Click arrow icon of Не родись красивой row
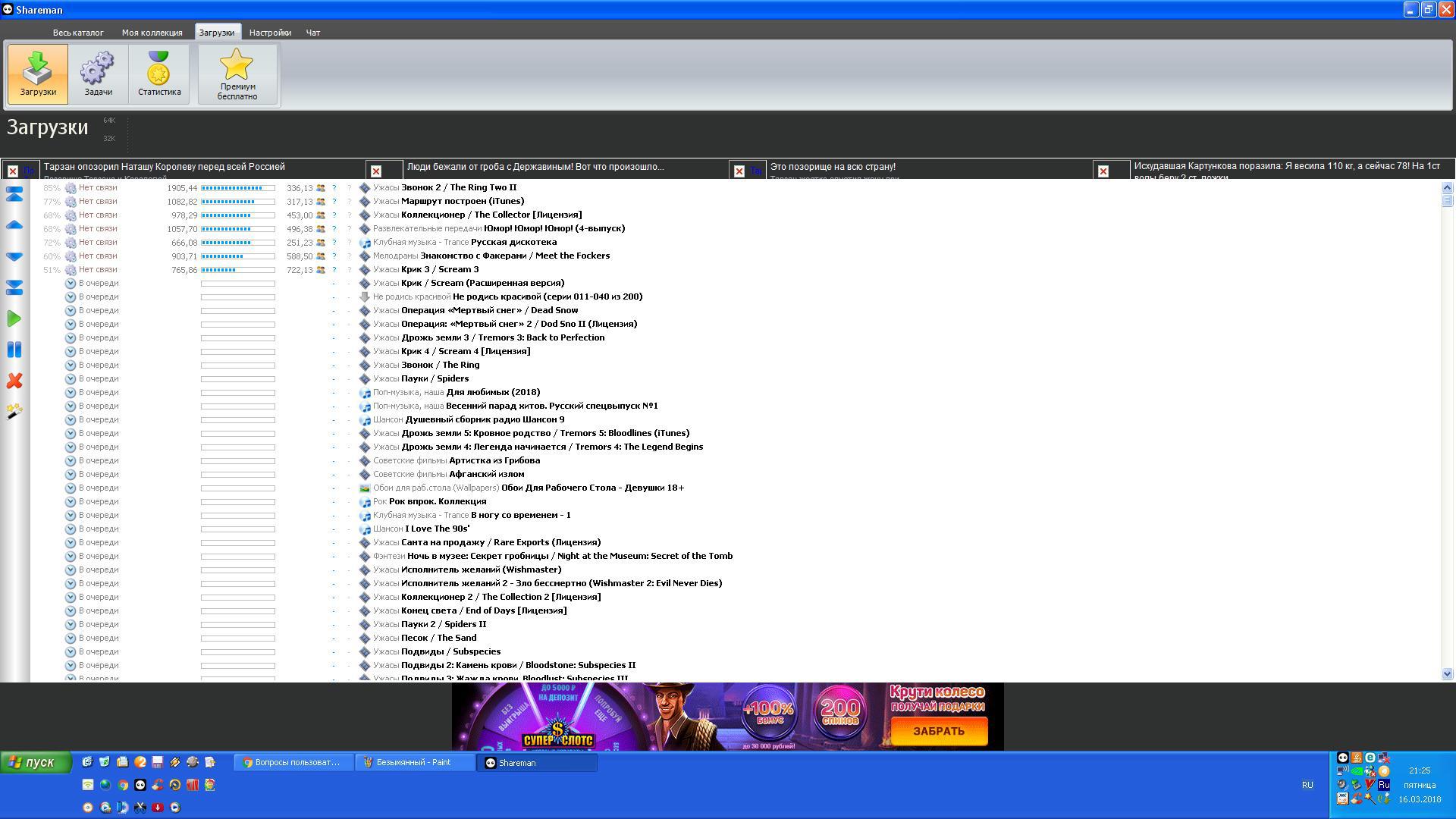Screen dimensions: 1456x819 pyautogui.click(x=365, y=297)
